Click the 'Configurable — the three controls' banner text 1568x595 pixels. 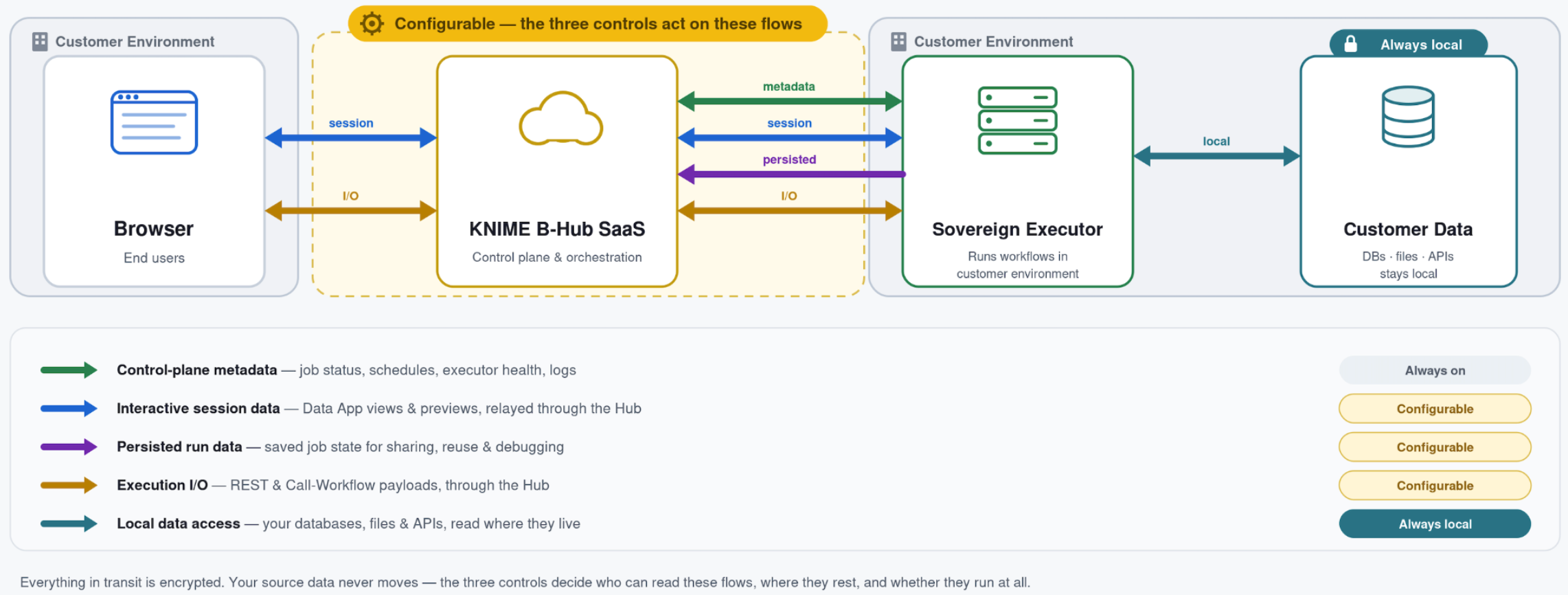coord(598,23)
